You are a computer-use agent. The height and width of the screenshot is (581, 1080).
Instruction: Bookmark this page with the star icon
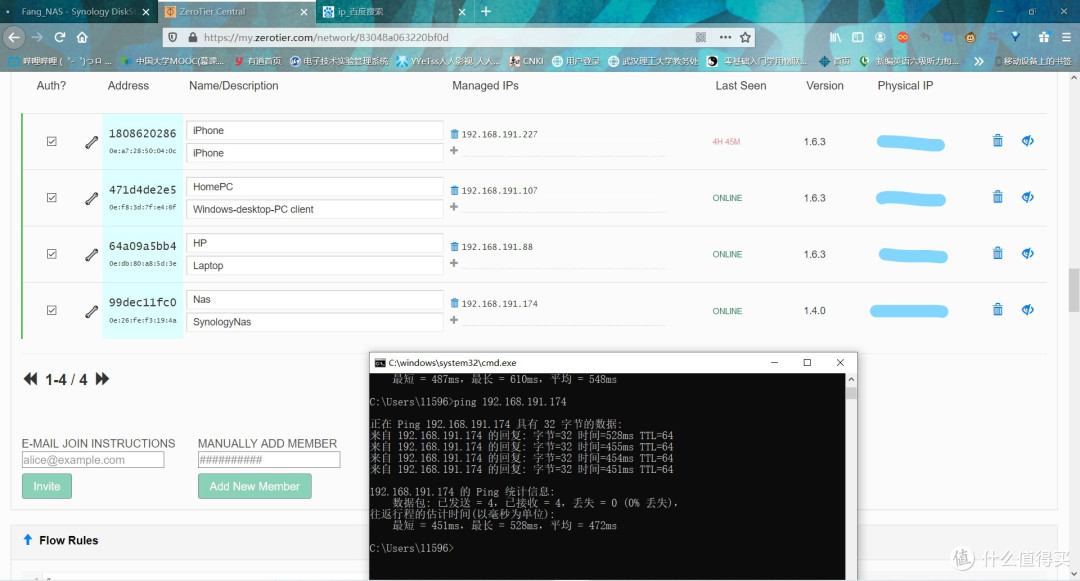click(745, 37)
